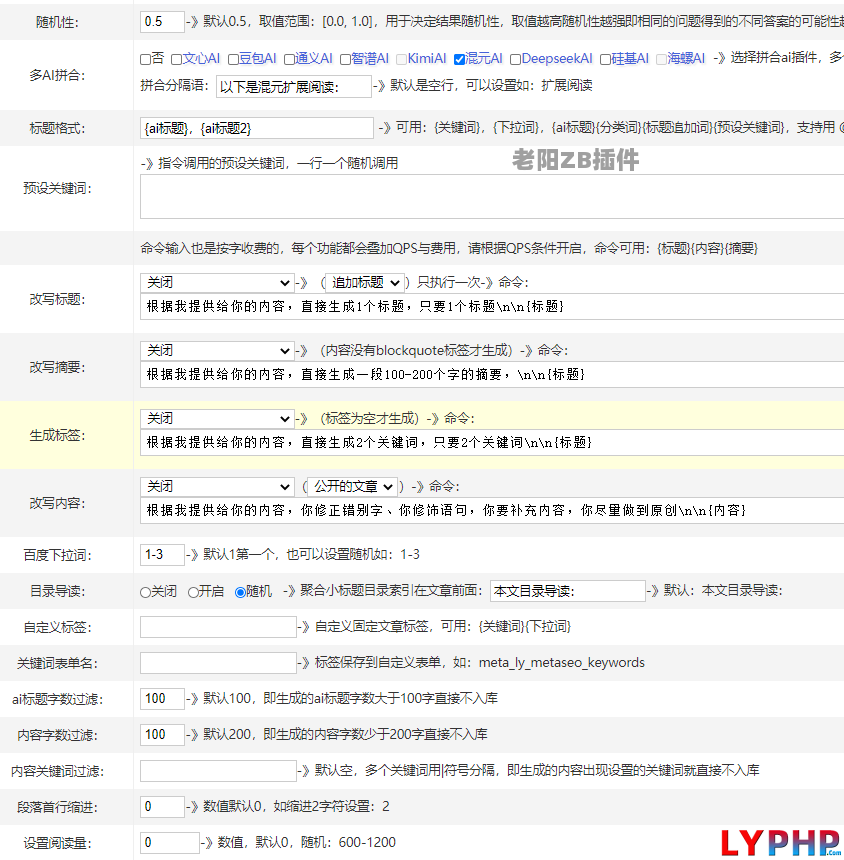The image size is (844, 860).
Task: Choose the 开启 radio for 目录导读
Action: click(x=193, y=592)
